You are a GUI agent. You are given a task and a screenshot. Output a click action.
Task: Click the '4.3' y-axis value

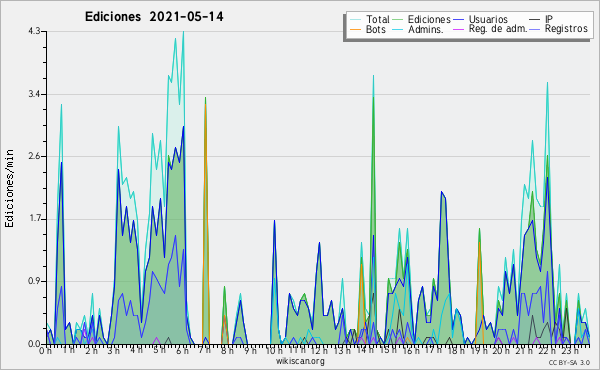(34, 31)
